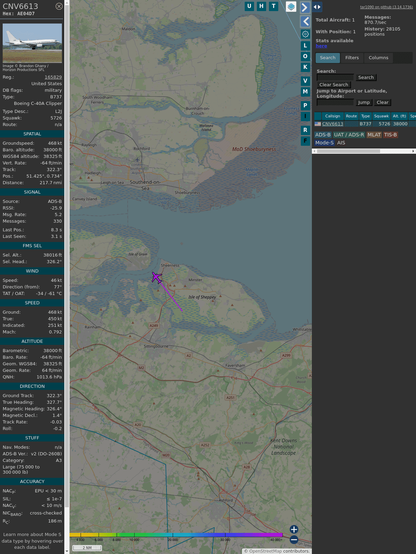Click the Clear Search button

pos(334,84)
